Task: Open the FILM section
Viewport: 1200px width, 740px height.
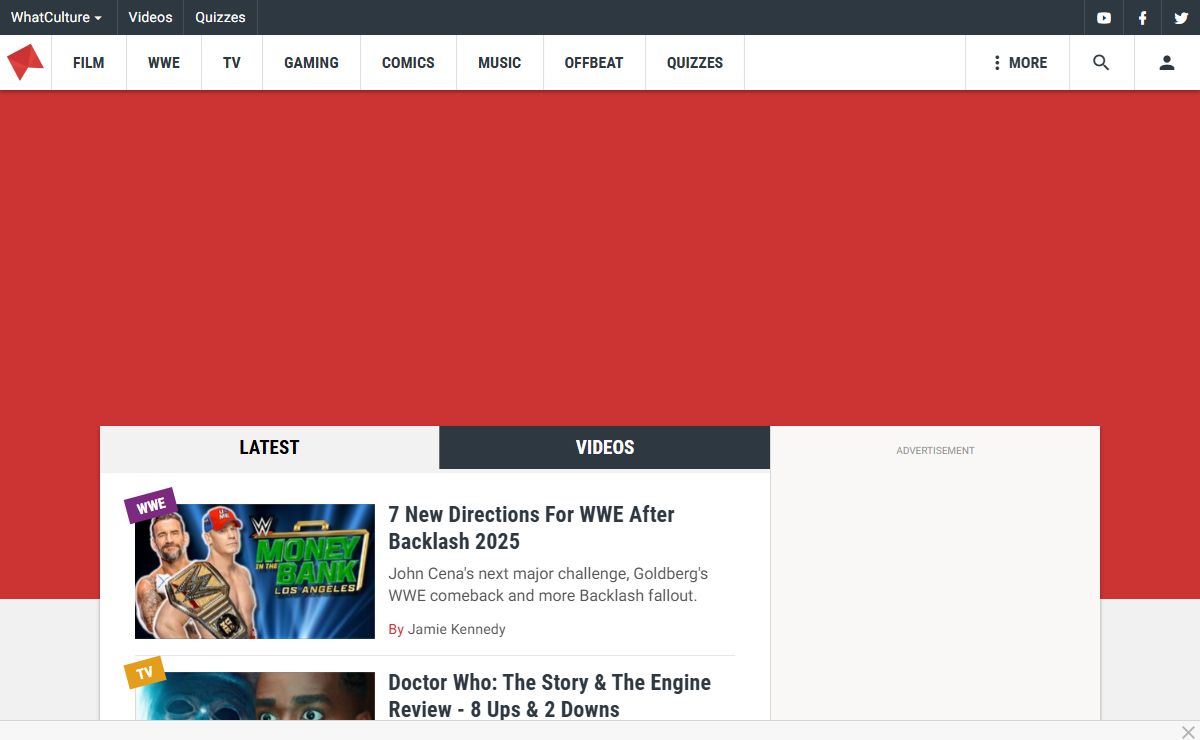Action: pyautogui.click(x=89, y=62)
